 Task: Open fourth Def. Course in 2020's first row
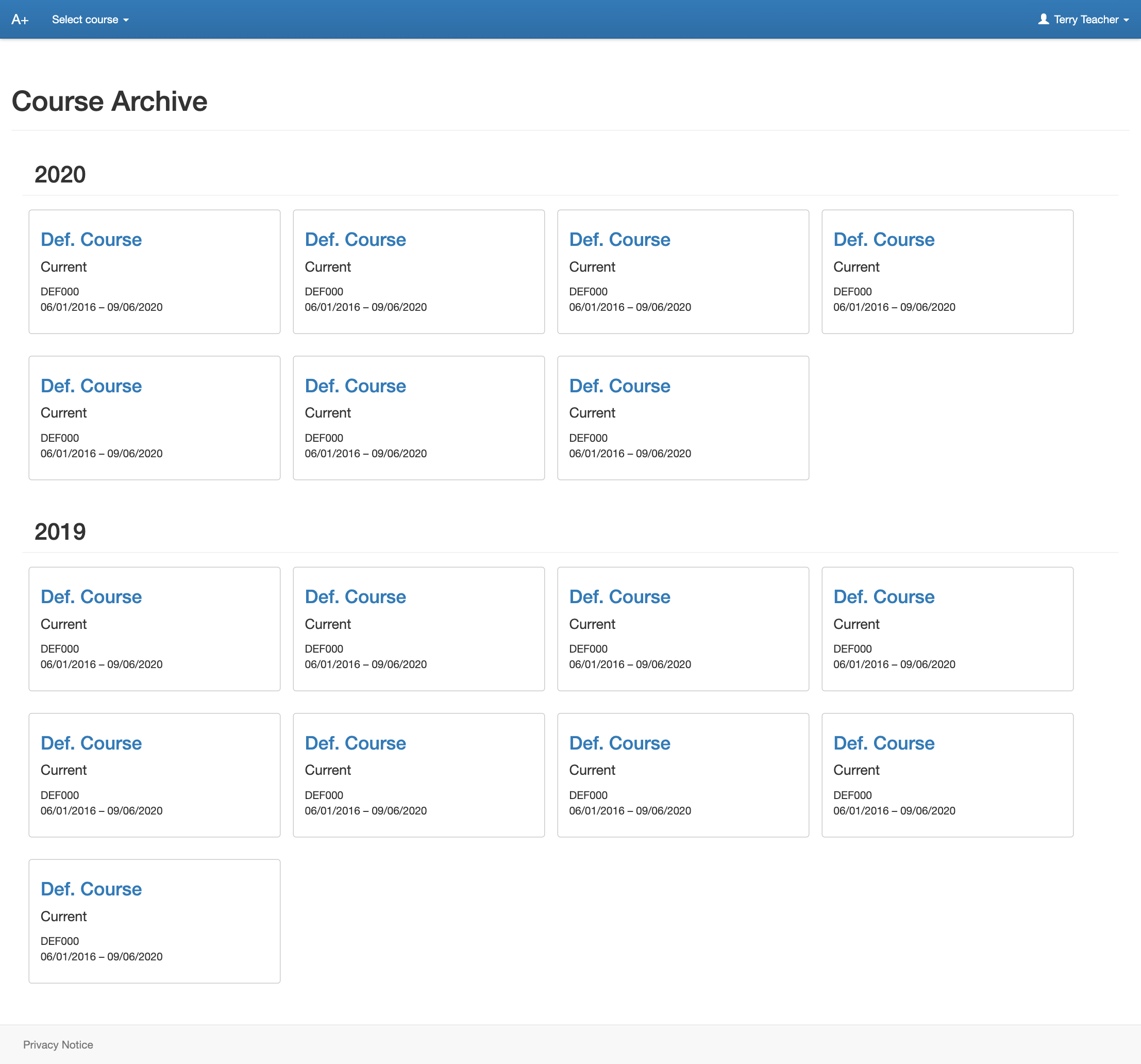(x=883, y=239)
